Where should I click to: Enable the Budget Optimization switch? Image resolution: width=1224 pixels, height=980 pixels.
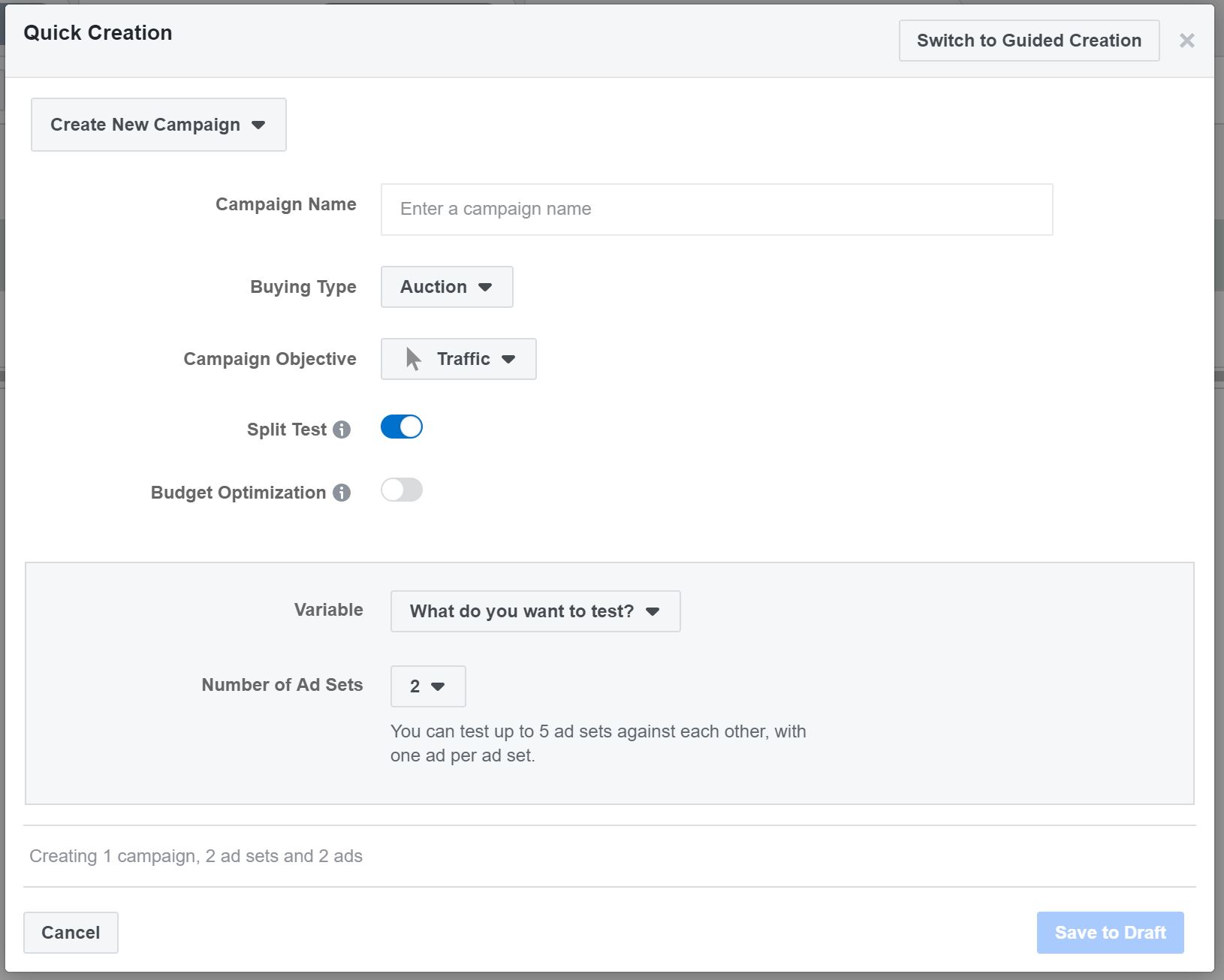402,490
